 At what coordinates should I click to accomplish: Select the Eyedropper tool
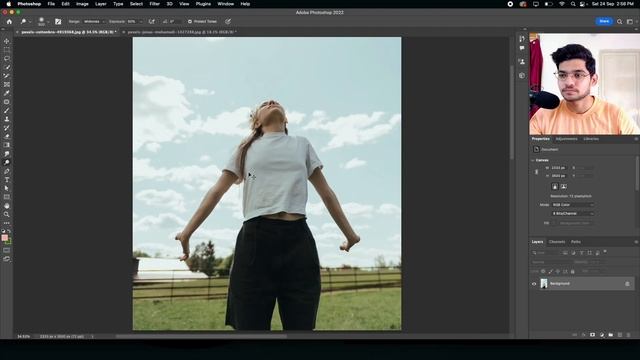[x=7, y=93]
